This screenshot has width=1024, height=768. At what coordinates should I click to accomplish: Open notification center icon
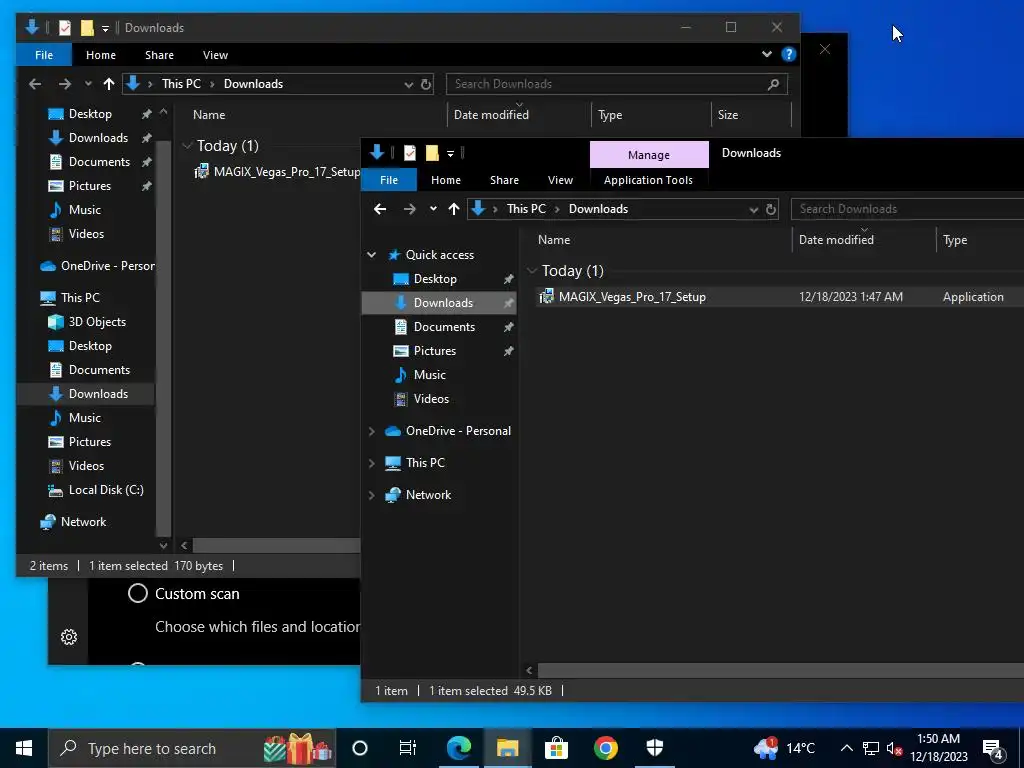(993, 748)
